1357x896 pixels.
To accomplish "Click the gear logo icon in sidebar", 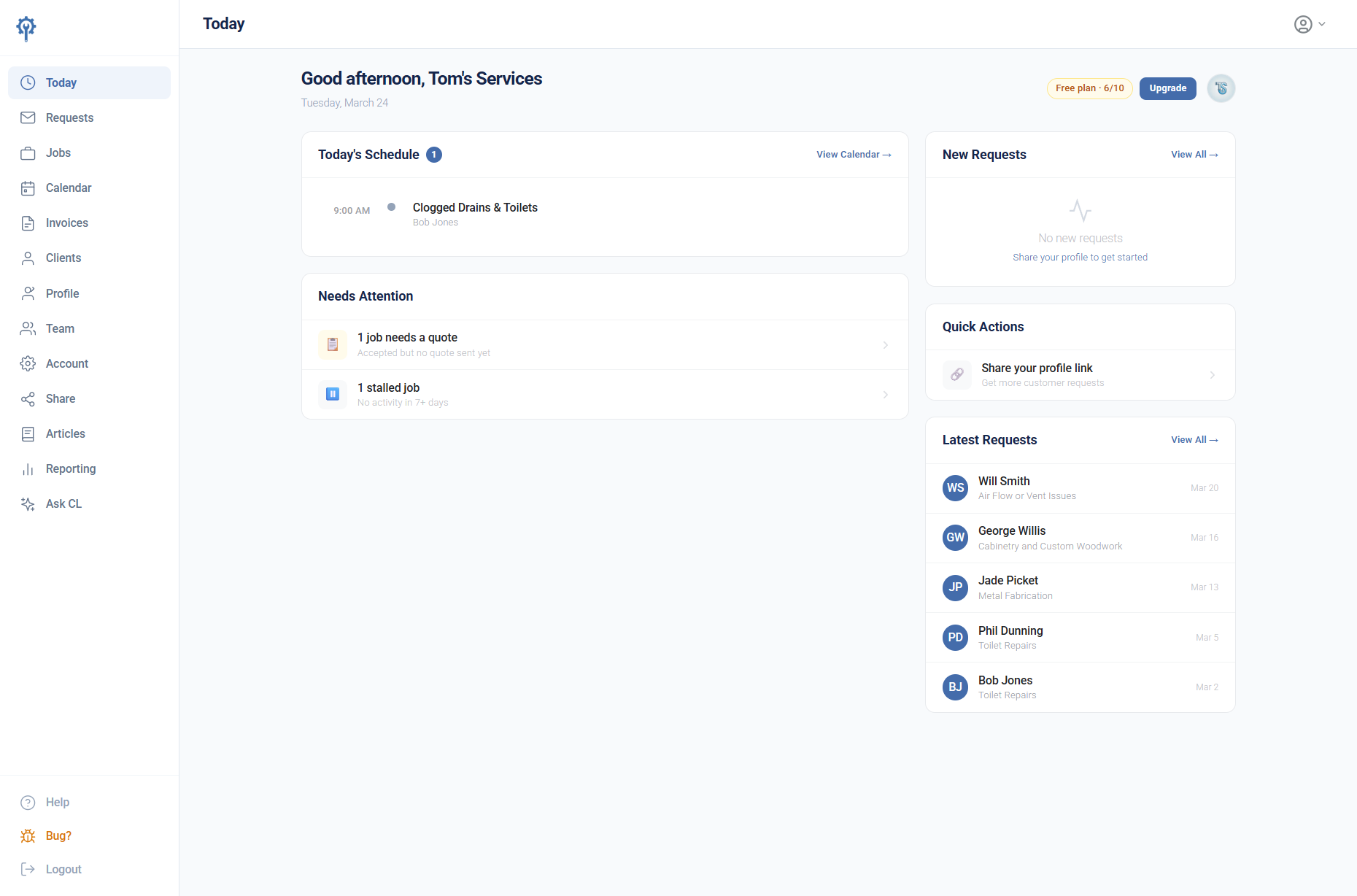I will pyautogui.click(x=26, y=28).
